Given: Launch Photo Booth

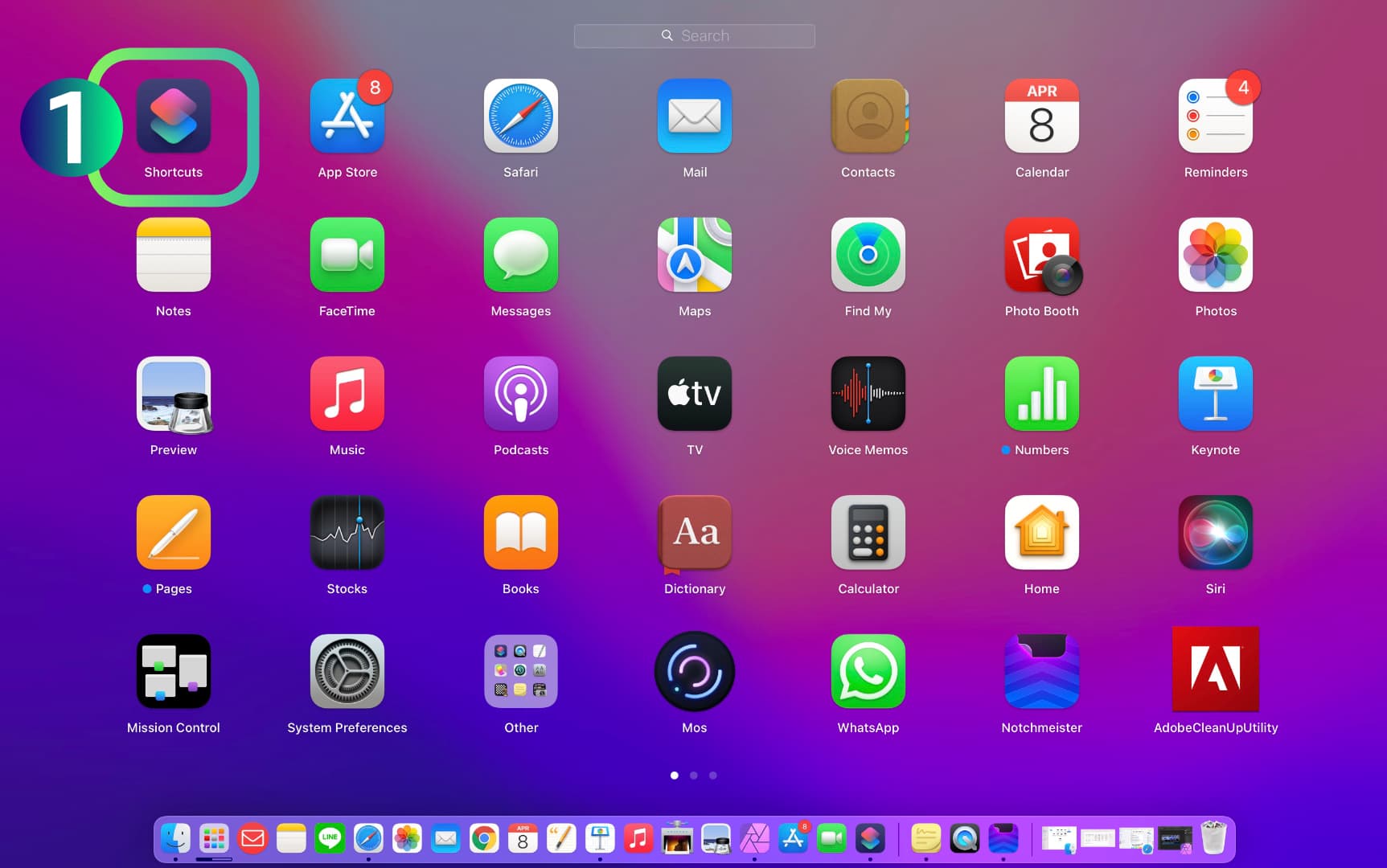Looking at the screenshot, I should click(x=1041, y=255).
